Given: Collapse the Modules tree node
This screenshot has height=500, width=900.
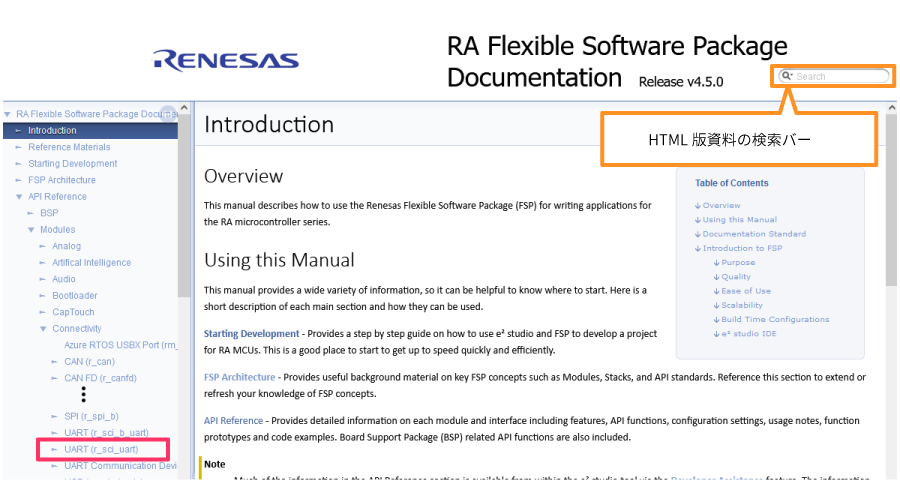Looking at the screenshot, I should point(31,230).
